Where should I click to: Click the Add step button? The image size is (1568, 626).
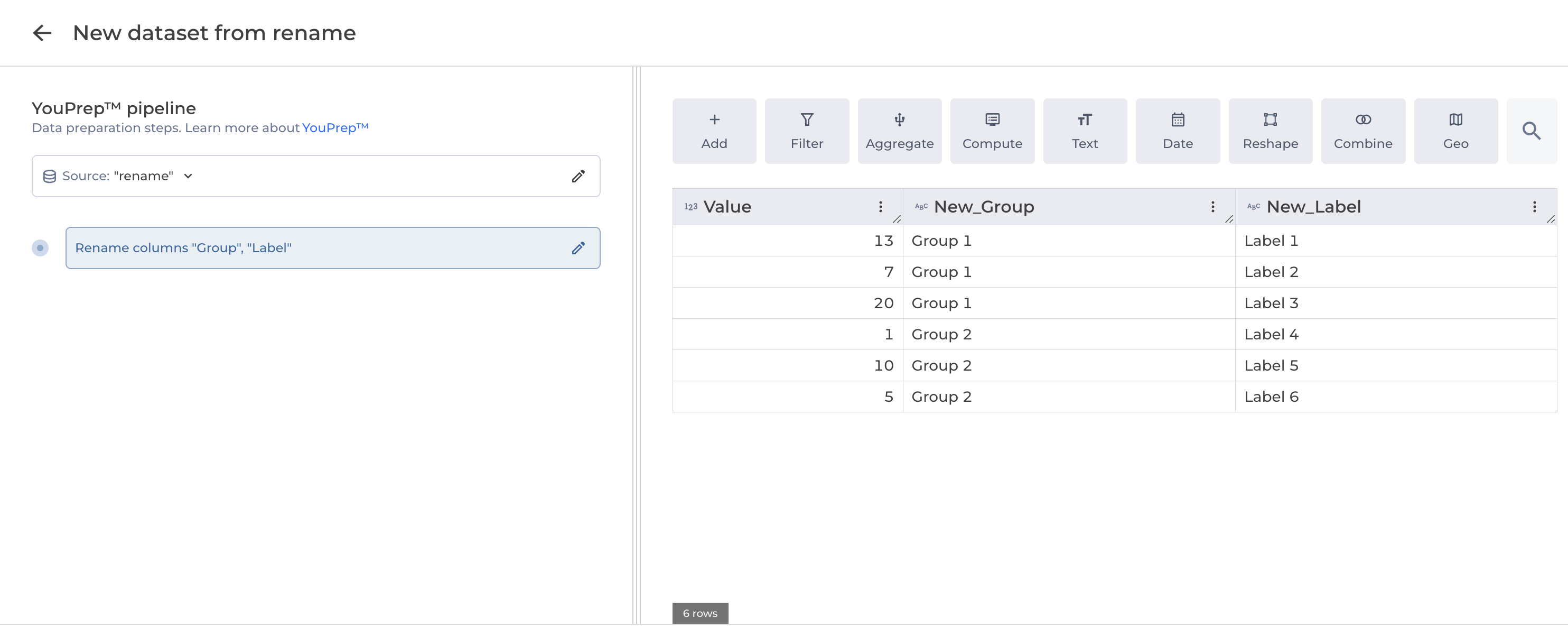[714, 131]
